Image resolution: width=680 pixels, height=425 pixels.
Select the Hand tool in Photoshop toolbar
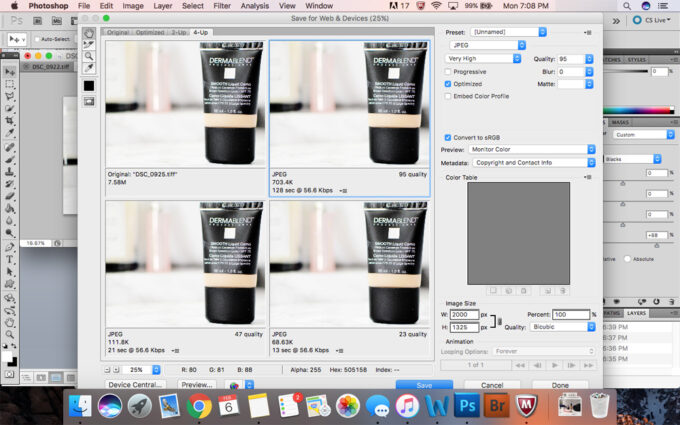pos(10,322)
